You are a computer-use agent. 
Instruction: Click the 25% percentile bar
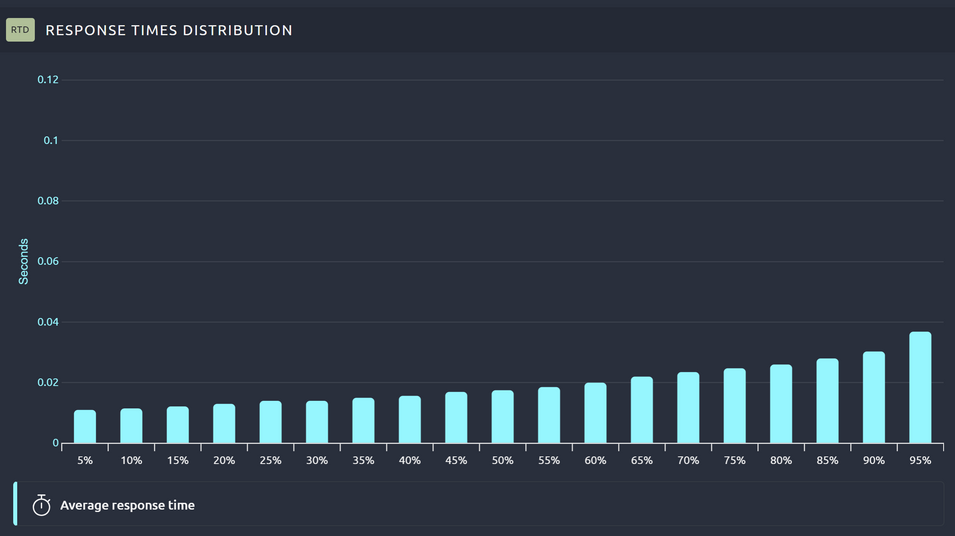(x=271, y=422)
